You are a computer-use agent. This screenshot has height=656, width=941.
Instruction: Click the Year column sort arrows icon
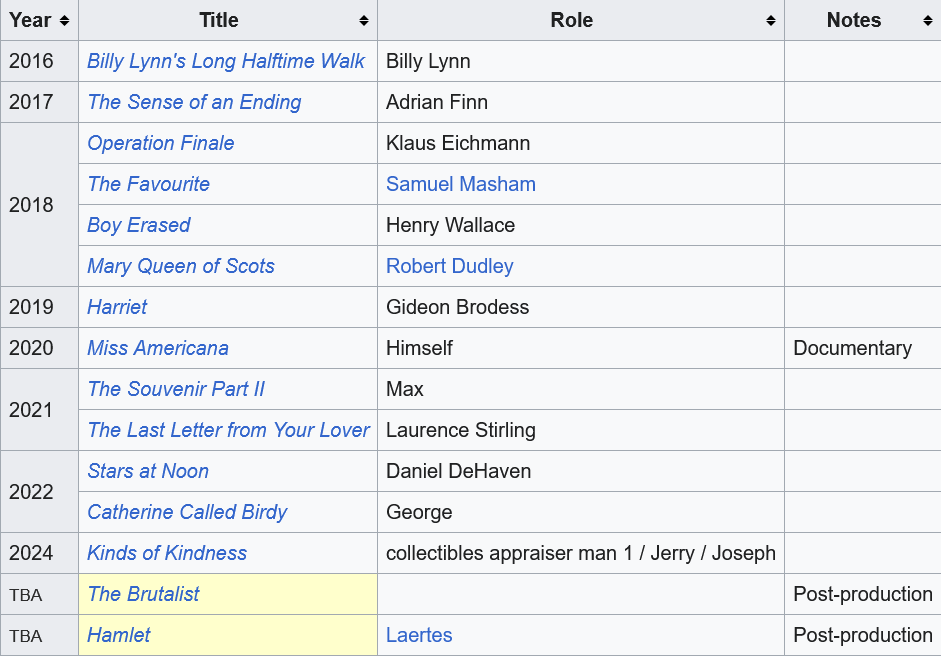pyautogui.click(x=65, y=21)
